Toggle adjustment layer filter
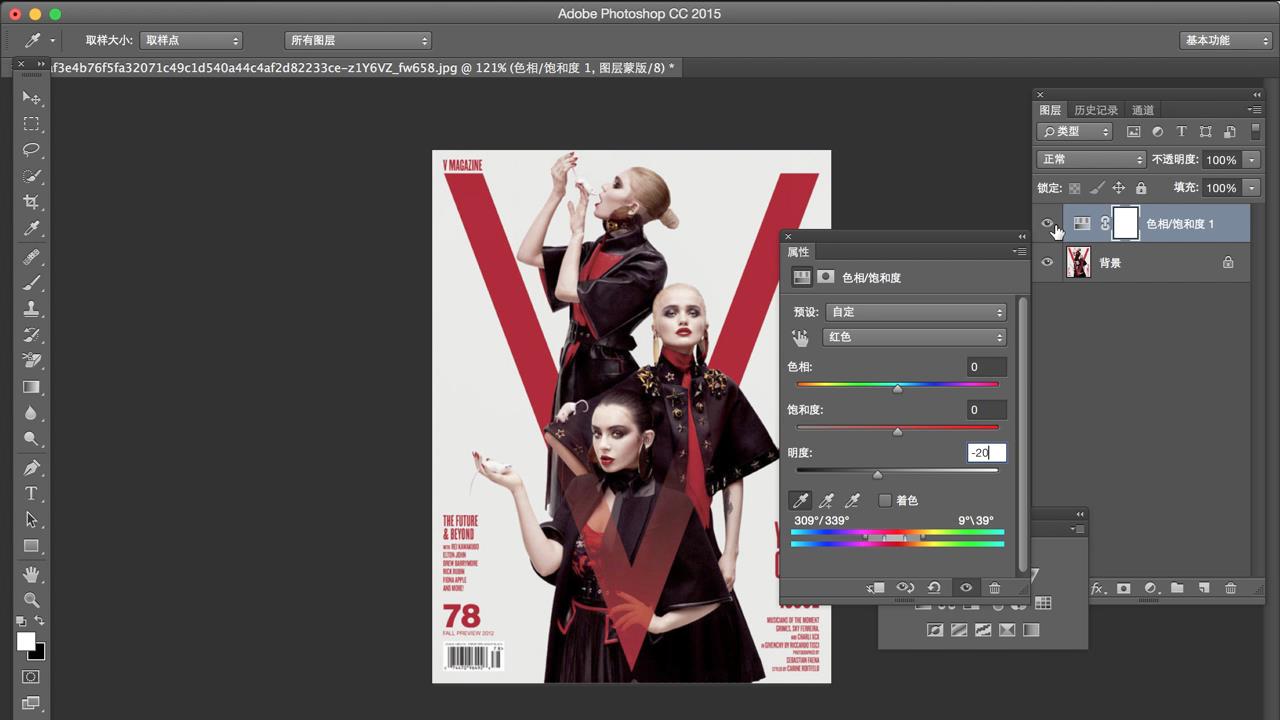1280x720 pixels. coord(1157,132)
